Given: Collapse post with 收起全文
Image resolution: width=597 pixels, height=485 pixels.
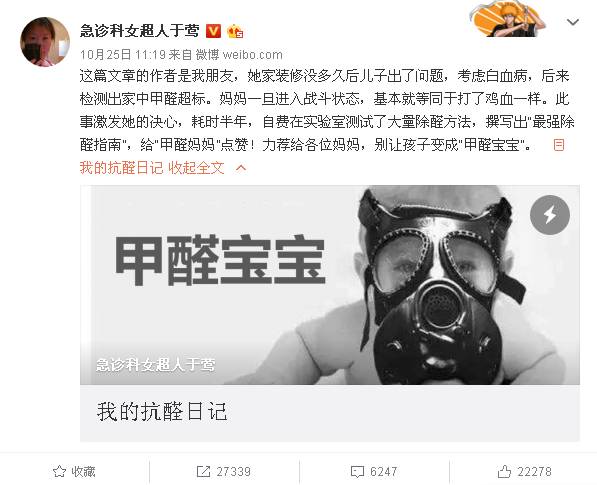Looking at the screenshot, I should (x=196, y=168).
